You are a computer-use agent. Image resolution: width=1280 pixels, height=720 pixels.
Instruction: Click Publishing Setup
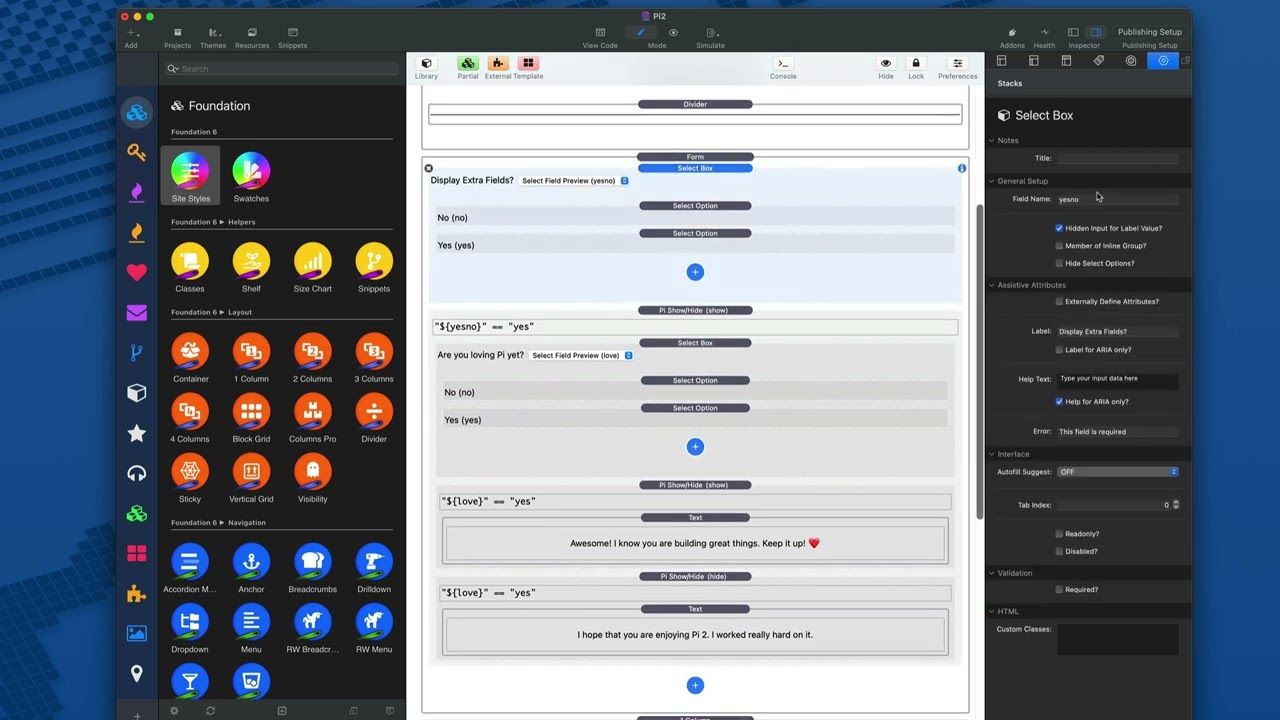(x=1150, y=38)
